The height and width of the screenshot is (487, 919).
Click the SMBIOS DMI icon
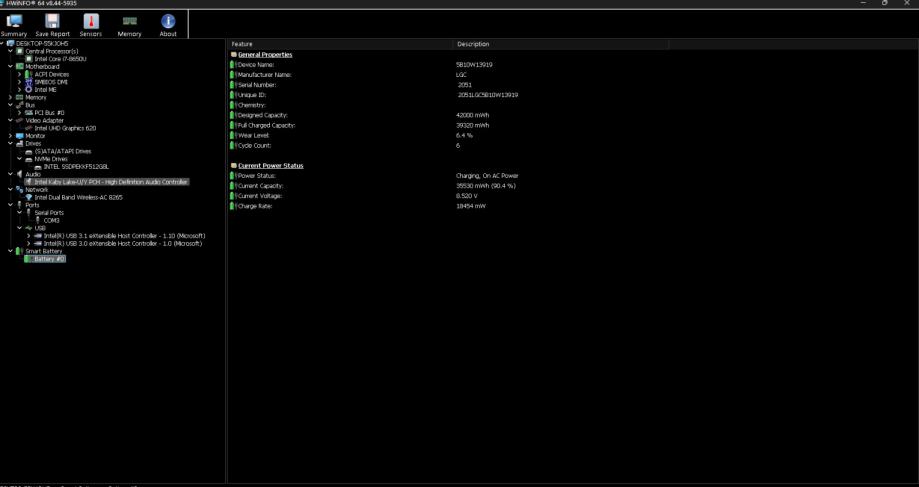[x=29, y=82]
